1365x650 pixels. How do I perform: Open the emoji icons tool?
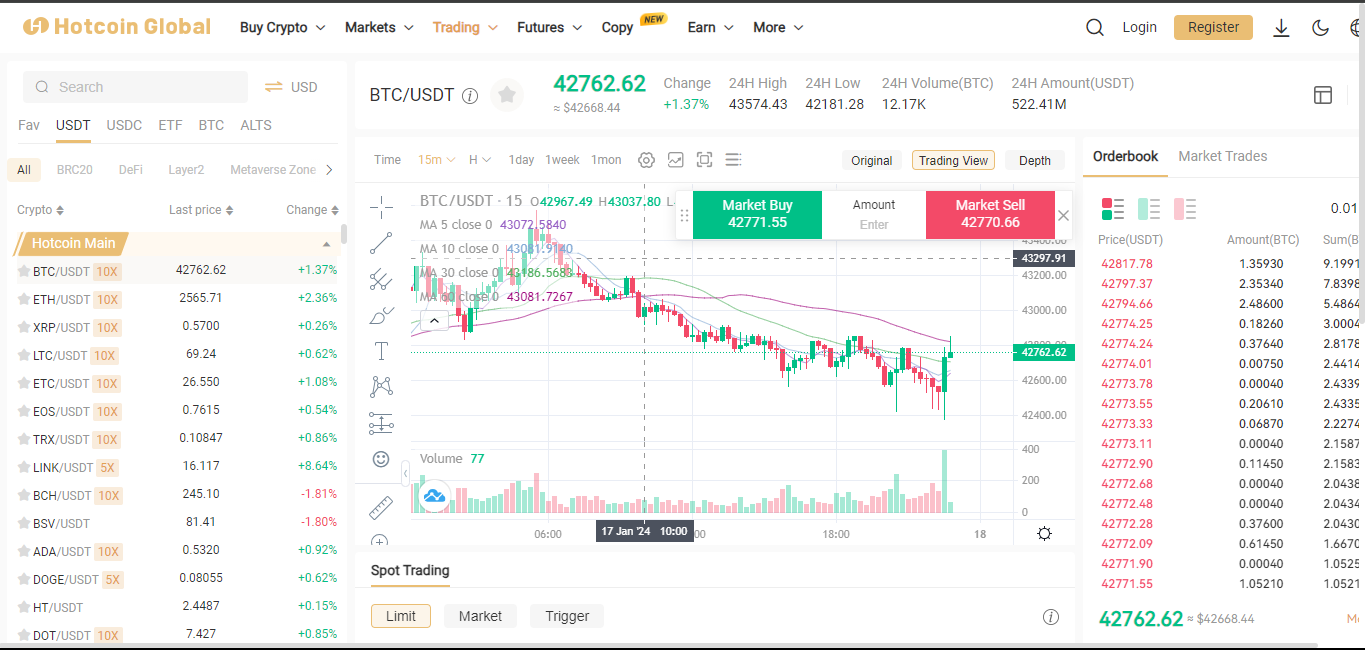pos(381,459)
